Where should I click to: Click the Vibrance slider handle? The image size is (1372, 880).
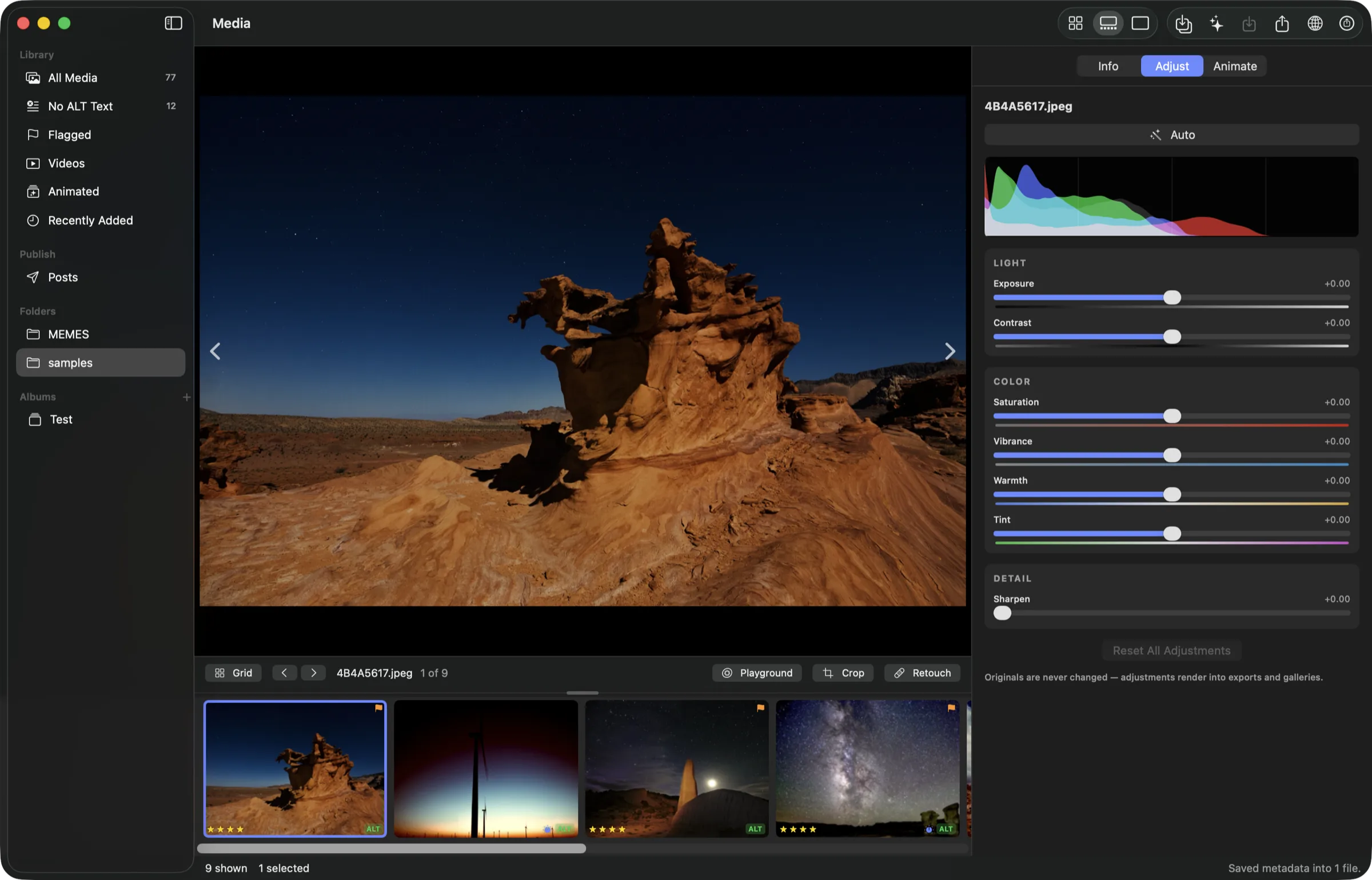coord(1172,455)
